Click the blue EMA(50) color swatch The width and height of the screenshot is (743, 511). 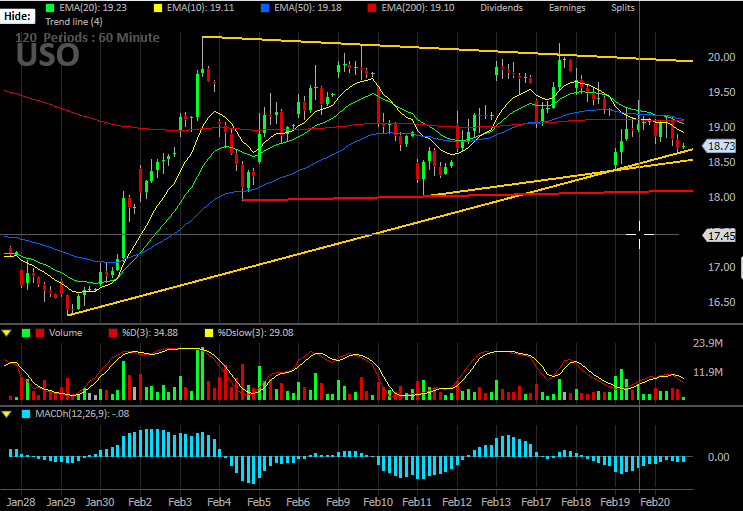(265, 8)
